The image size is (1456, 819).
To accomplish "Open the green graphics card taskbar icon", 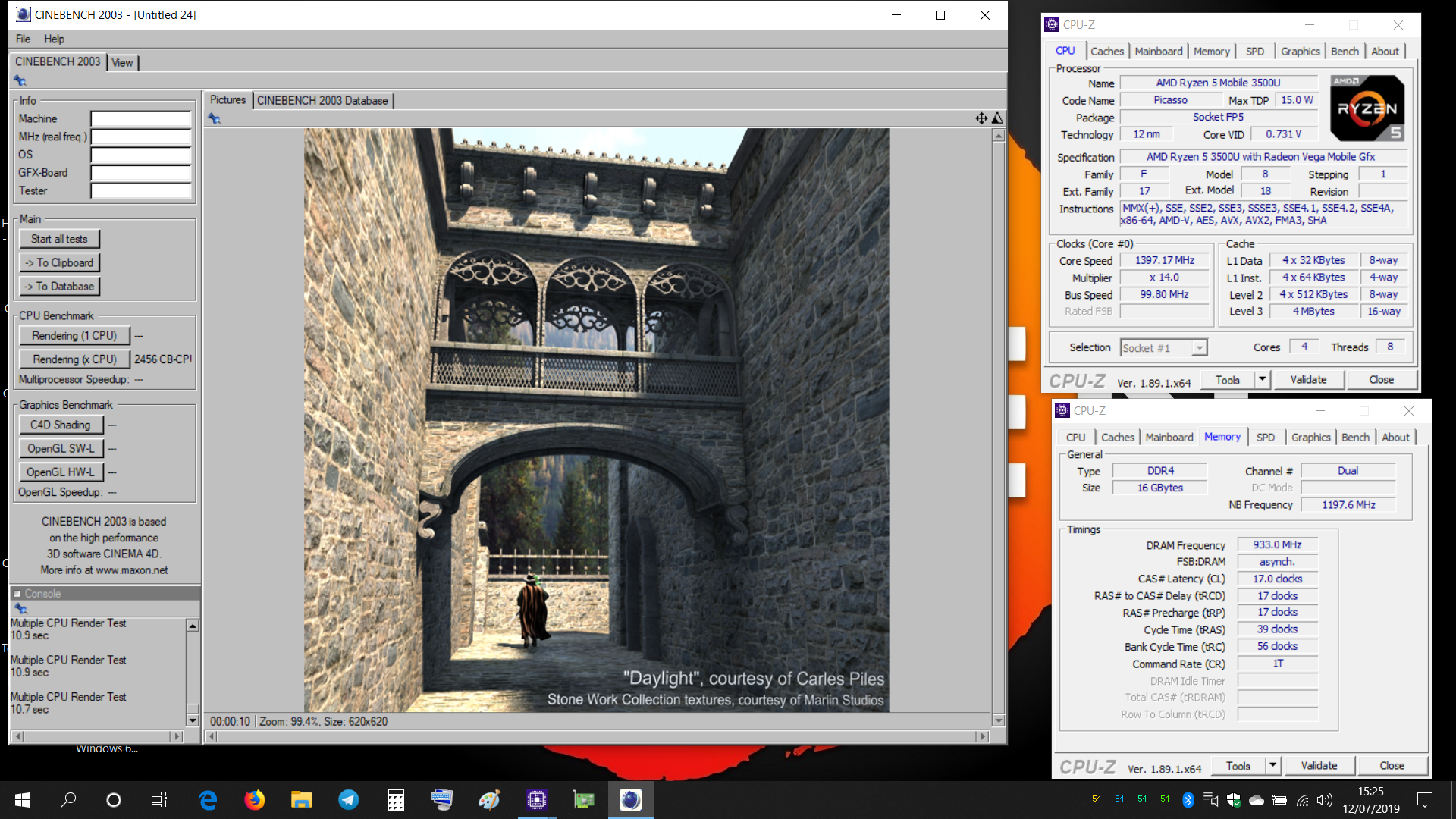I will (583, 800).
